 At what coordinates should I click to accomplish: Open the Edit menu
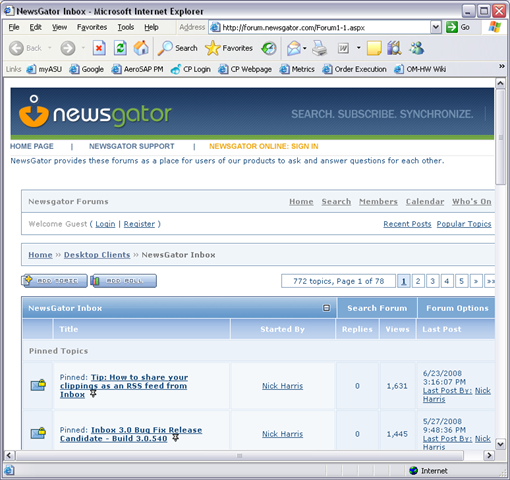tap(35, 27)
